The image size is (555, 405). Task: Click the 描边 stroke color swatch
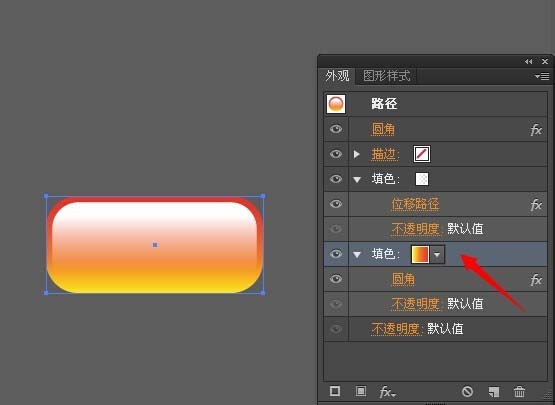(x=422, y=154)
